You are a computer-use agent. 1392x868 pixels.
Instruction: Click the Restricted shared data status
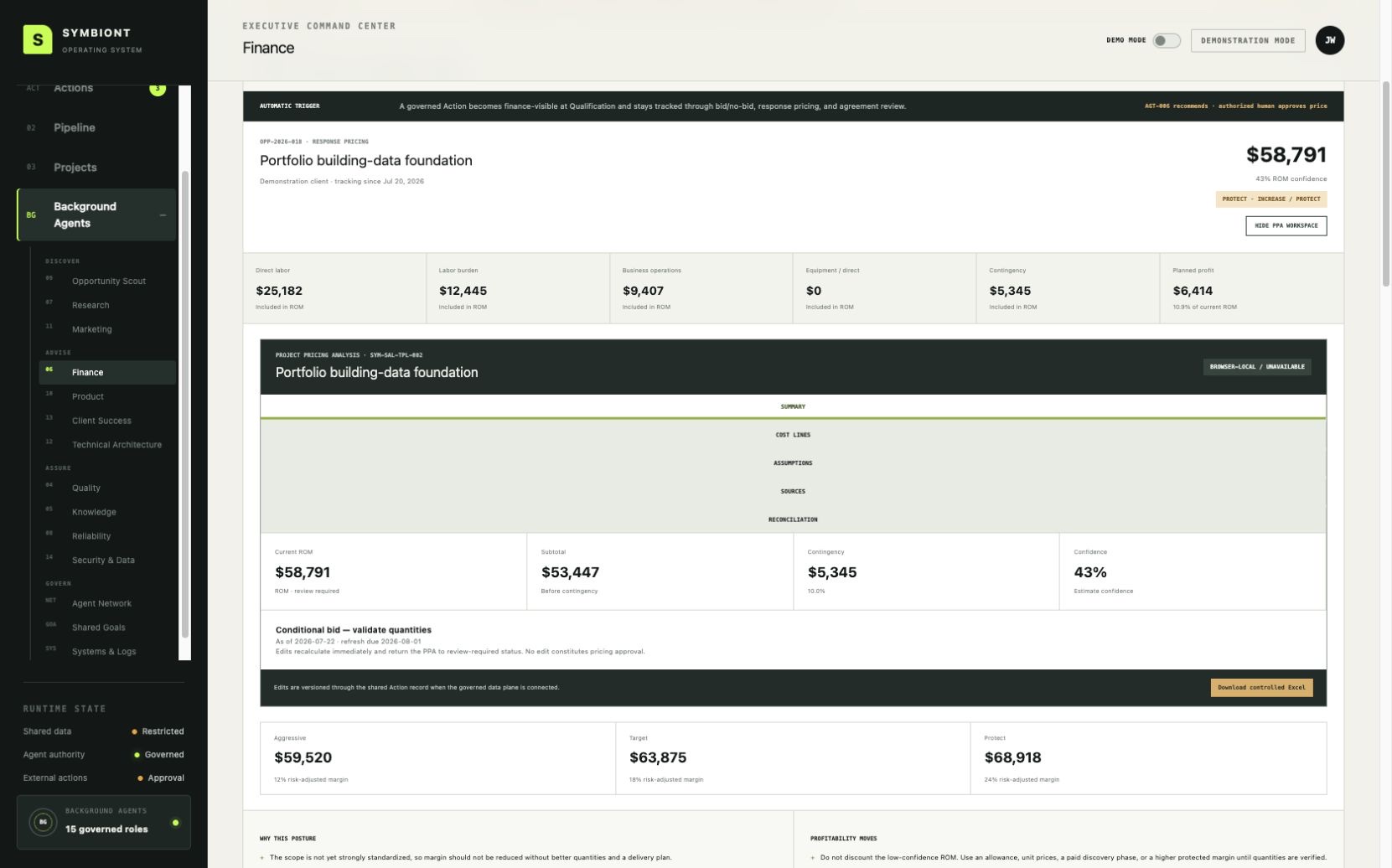158,732
